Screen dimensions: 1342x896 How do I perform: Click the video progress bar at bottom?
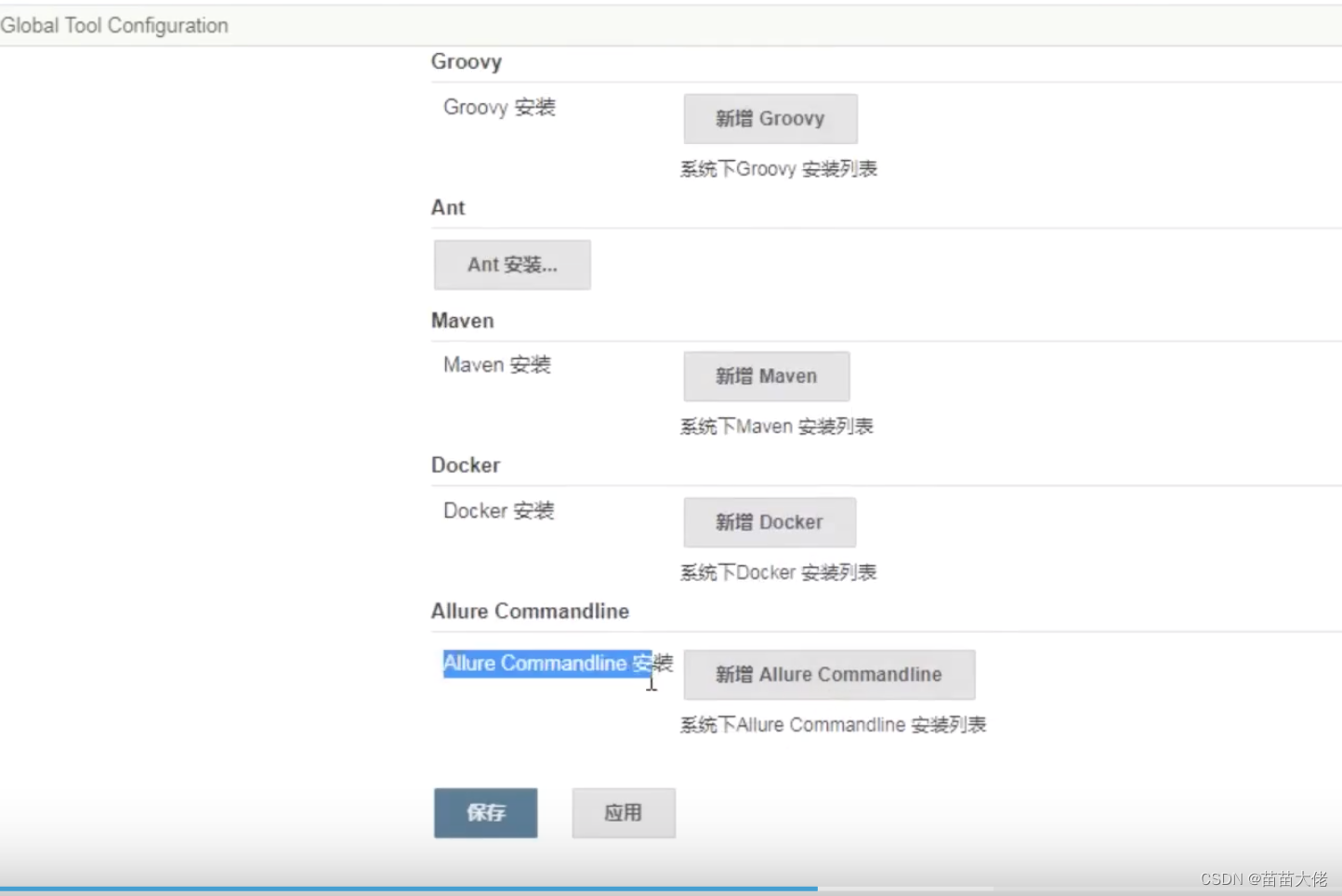click(x=671, y=889)
